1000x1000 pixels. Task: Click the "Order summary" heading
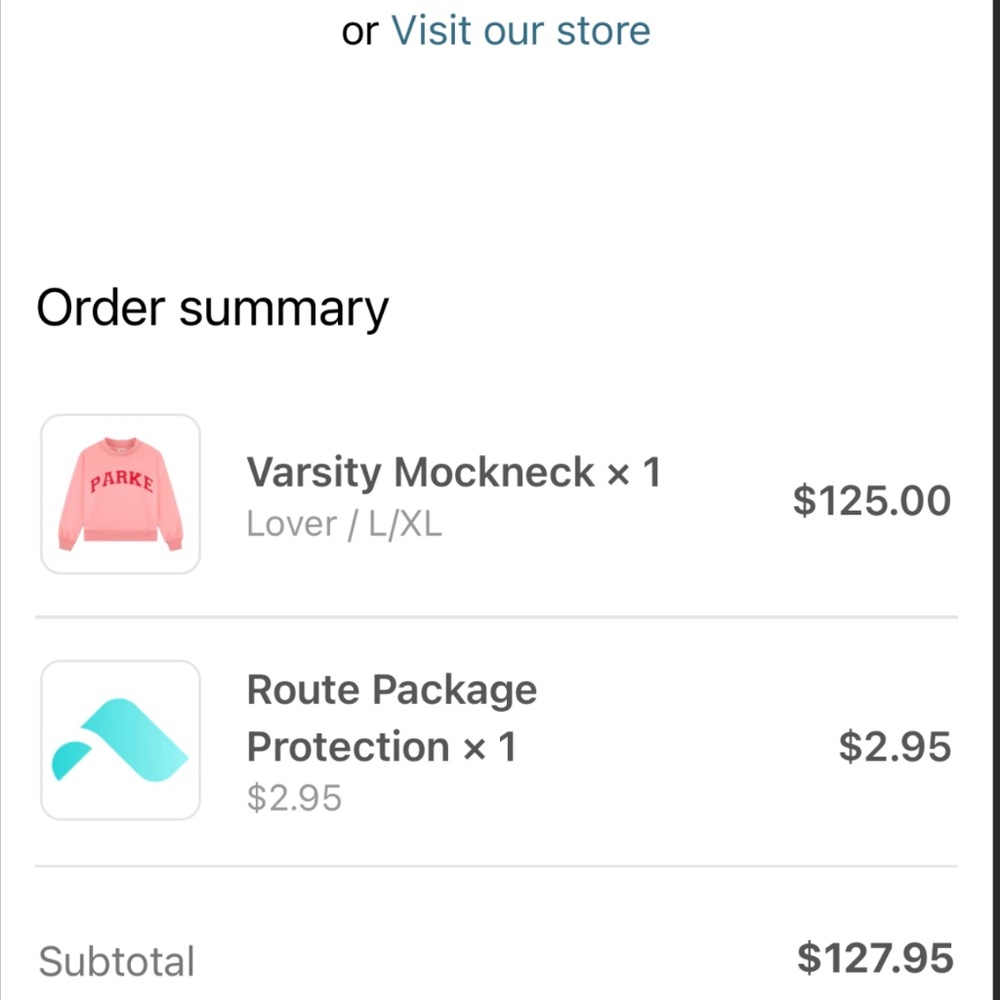pos(212,307)
